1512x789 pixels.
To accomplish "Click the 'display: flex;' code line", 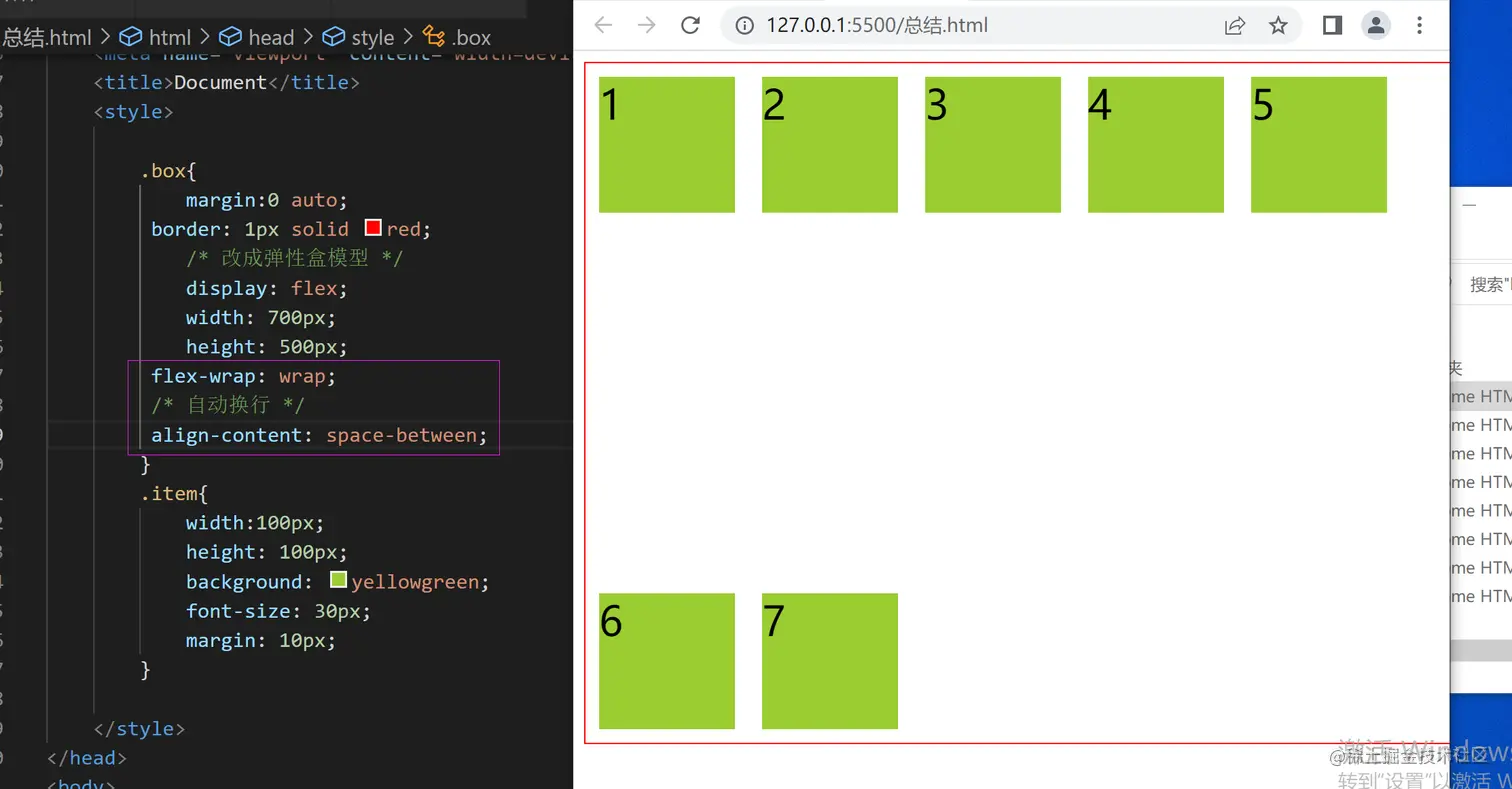I will (x=267, y=289).
